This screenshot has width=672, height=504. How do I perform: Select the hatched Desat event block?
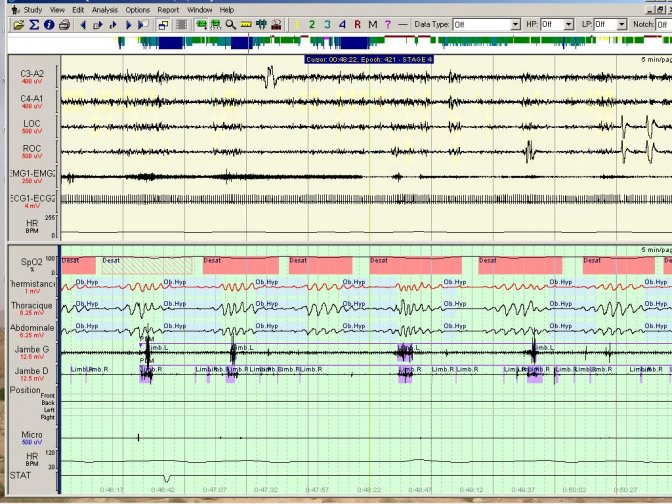147,266
